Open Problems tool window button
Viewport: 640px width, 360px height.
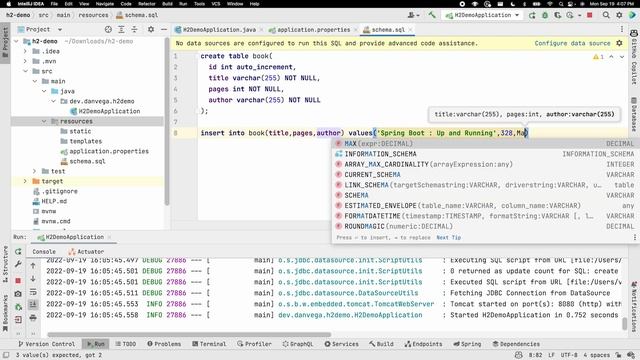coord(164,344)
